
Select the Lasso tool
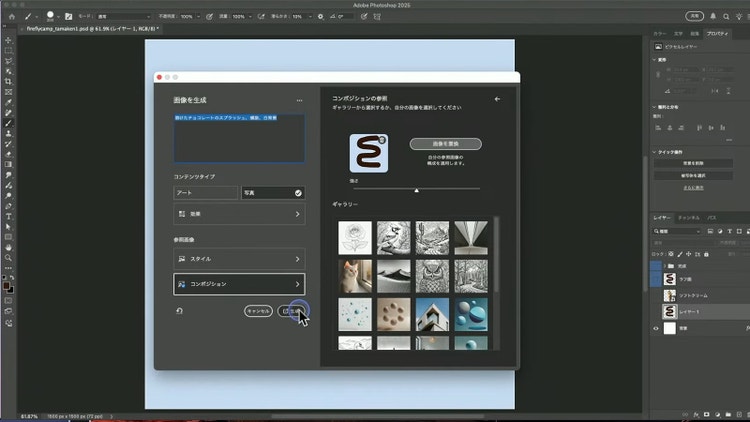(x=8, y=61)
